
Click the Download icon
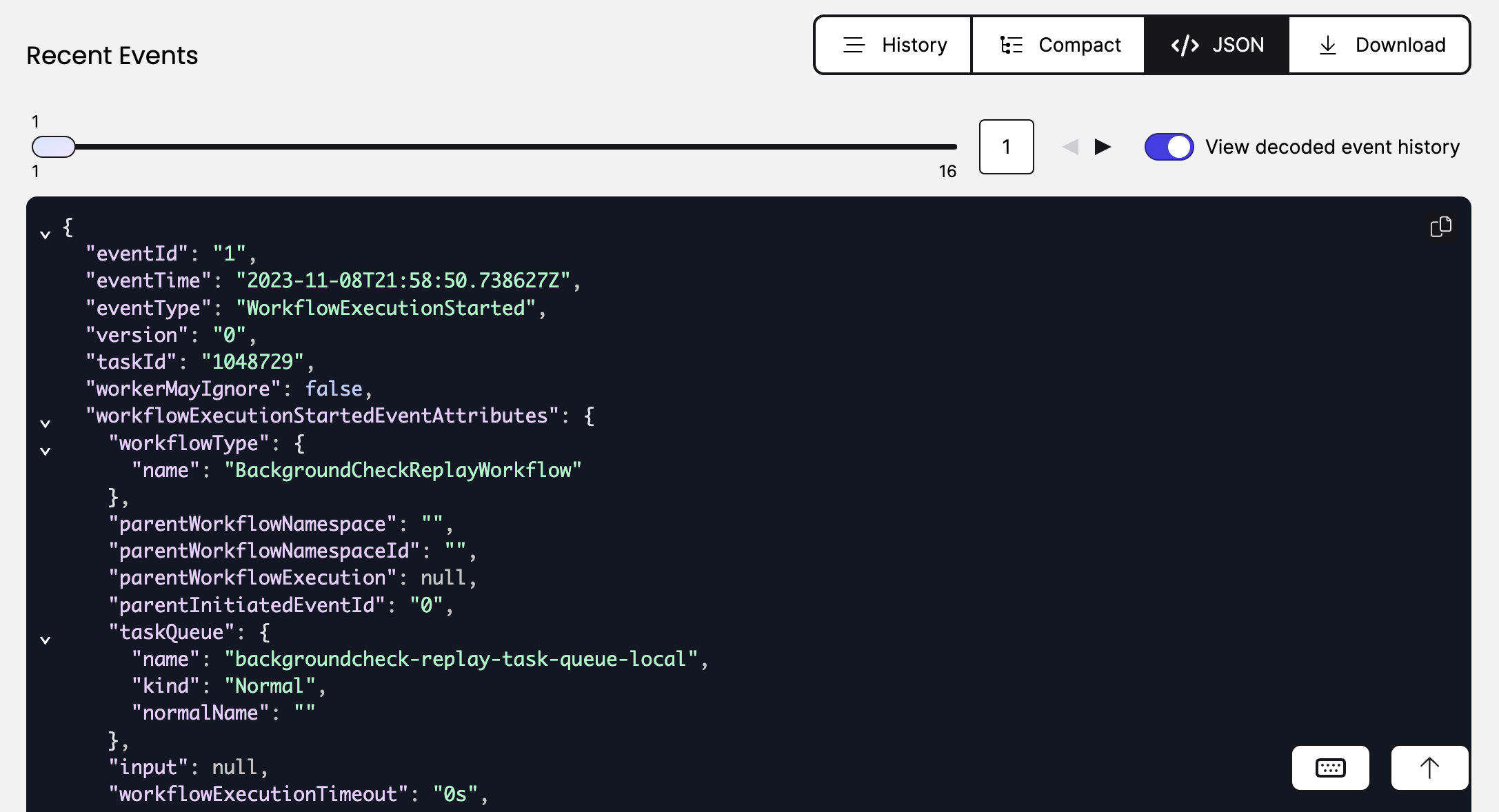(1327, 44)
